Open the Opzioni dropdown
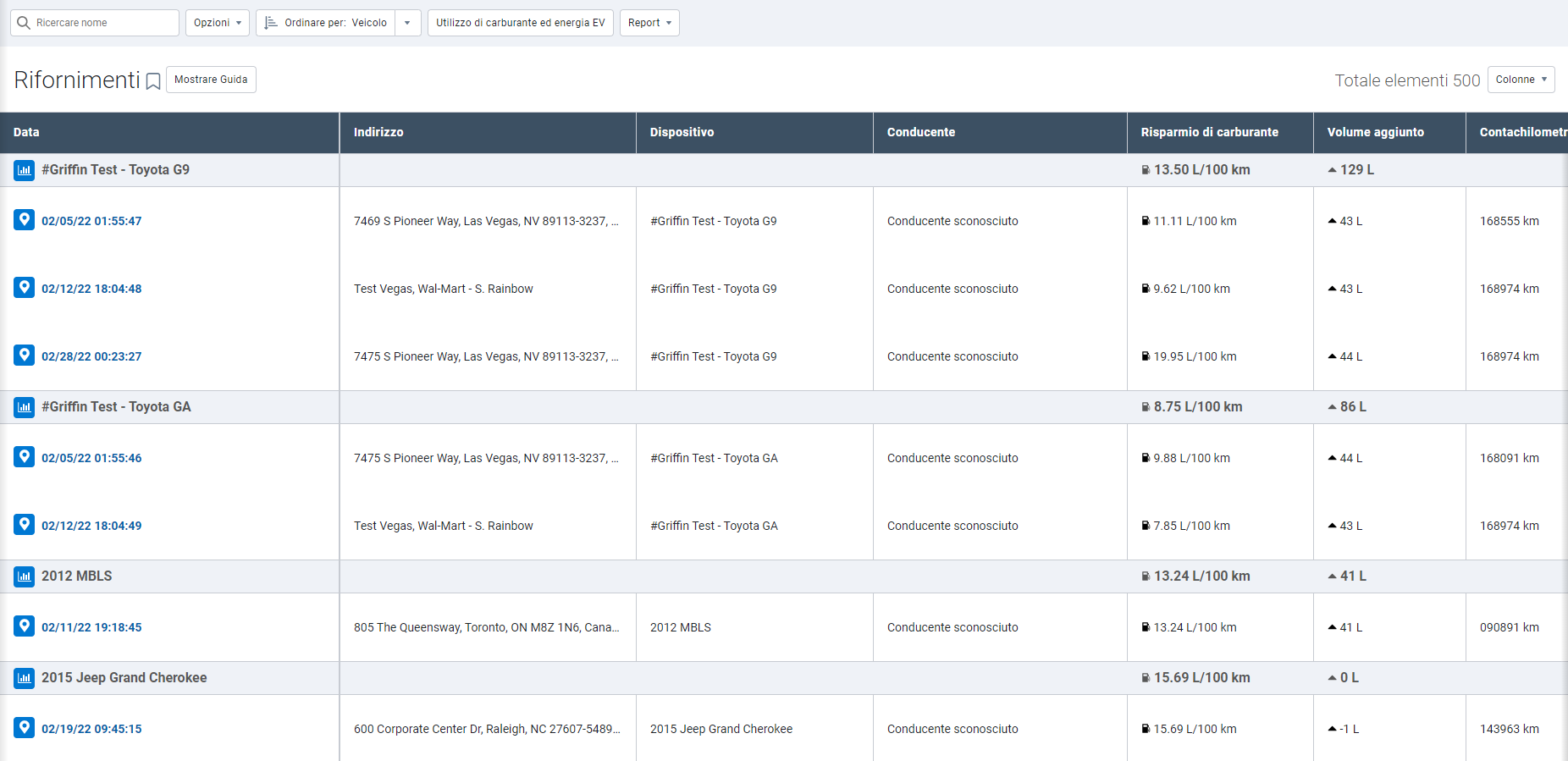 (217, 23)
